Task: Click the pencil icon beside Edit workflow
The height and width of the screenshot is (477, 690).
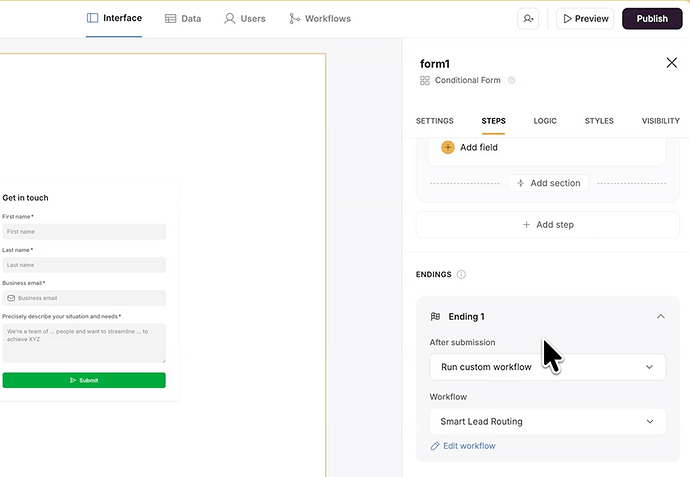Action: (x=435, y=446)
